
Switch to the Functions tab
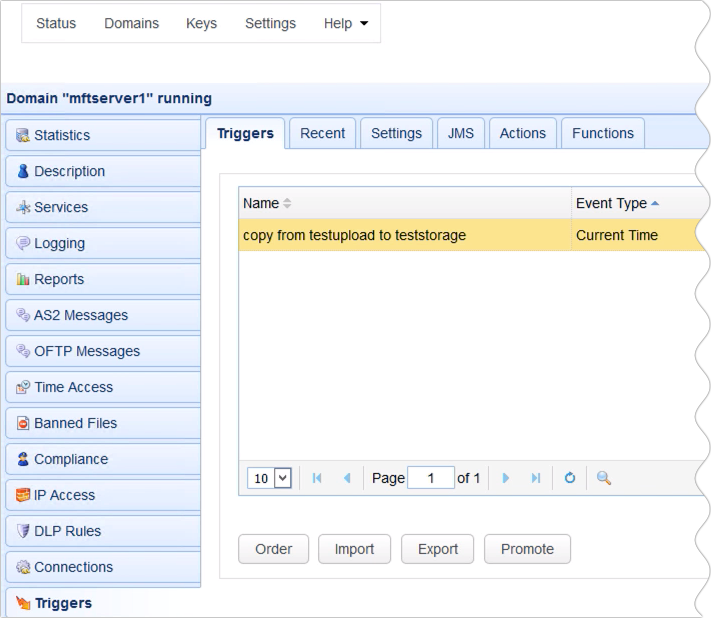(602, 133)
